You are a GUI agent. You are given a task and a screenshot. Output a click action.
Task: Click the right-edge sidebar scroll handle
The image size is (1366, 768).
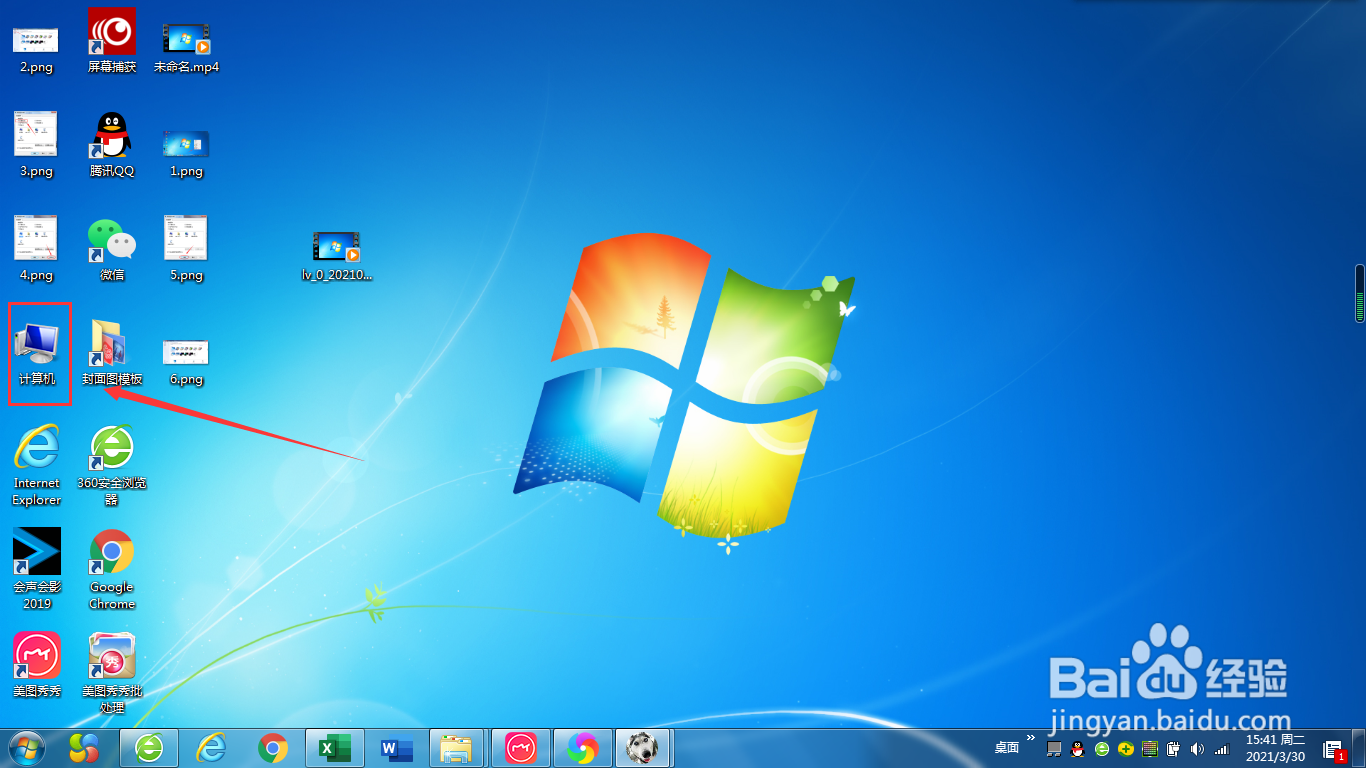[x=1360, y=293]
